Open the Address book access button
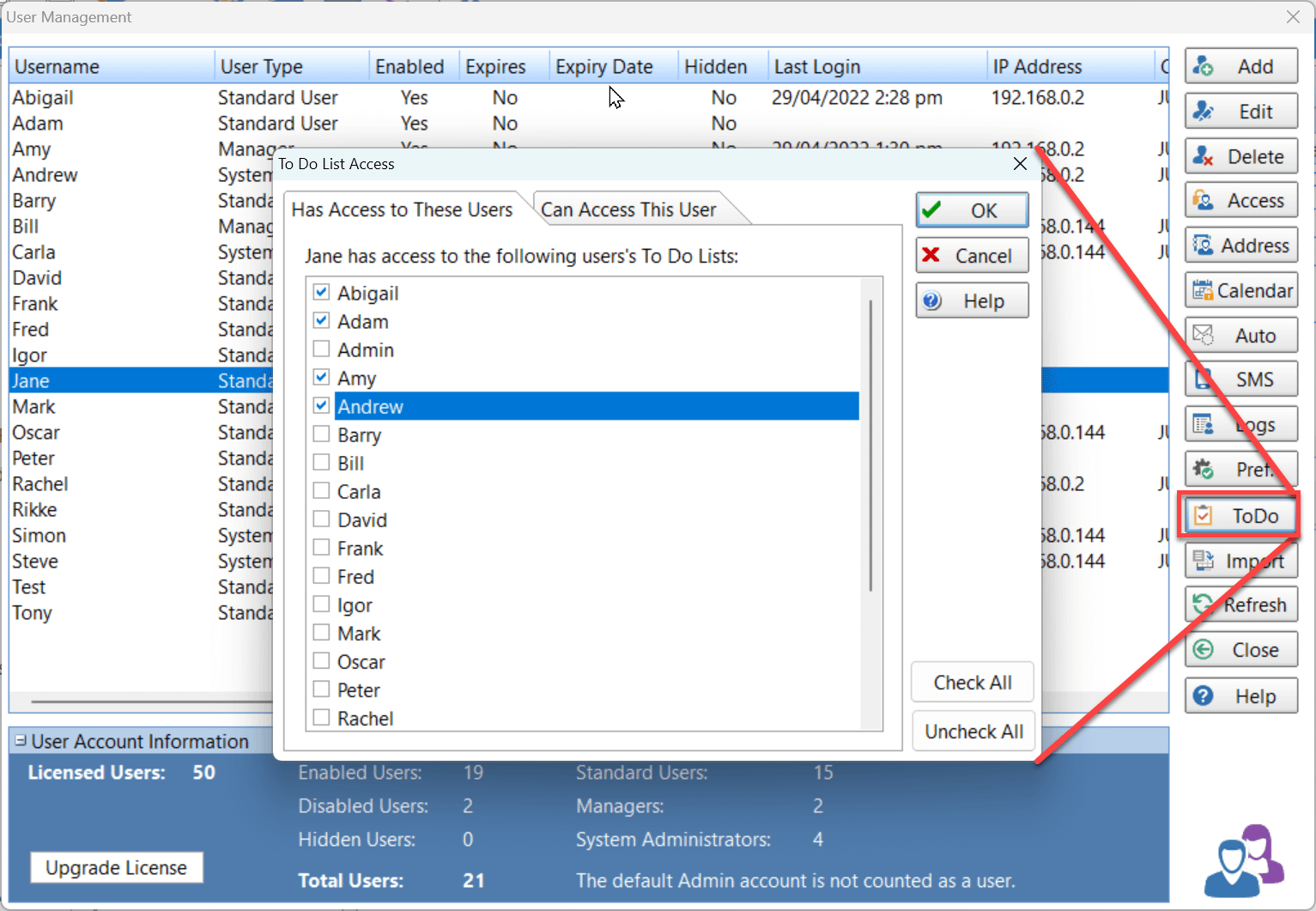 [1240, 246]
